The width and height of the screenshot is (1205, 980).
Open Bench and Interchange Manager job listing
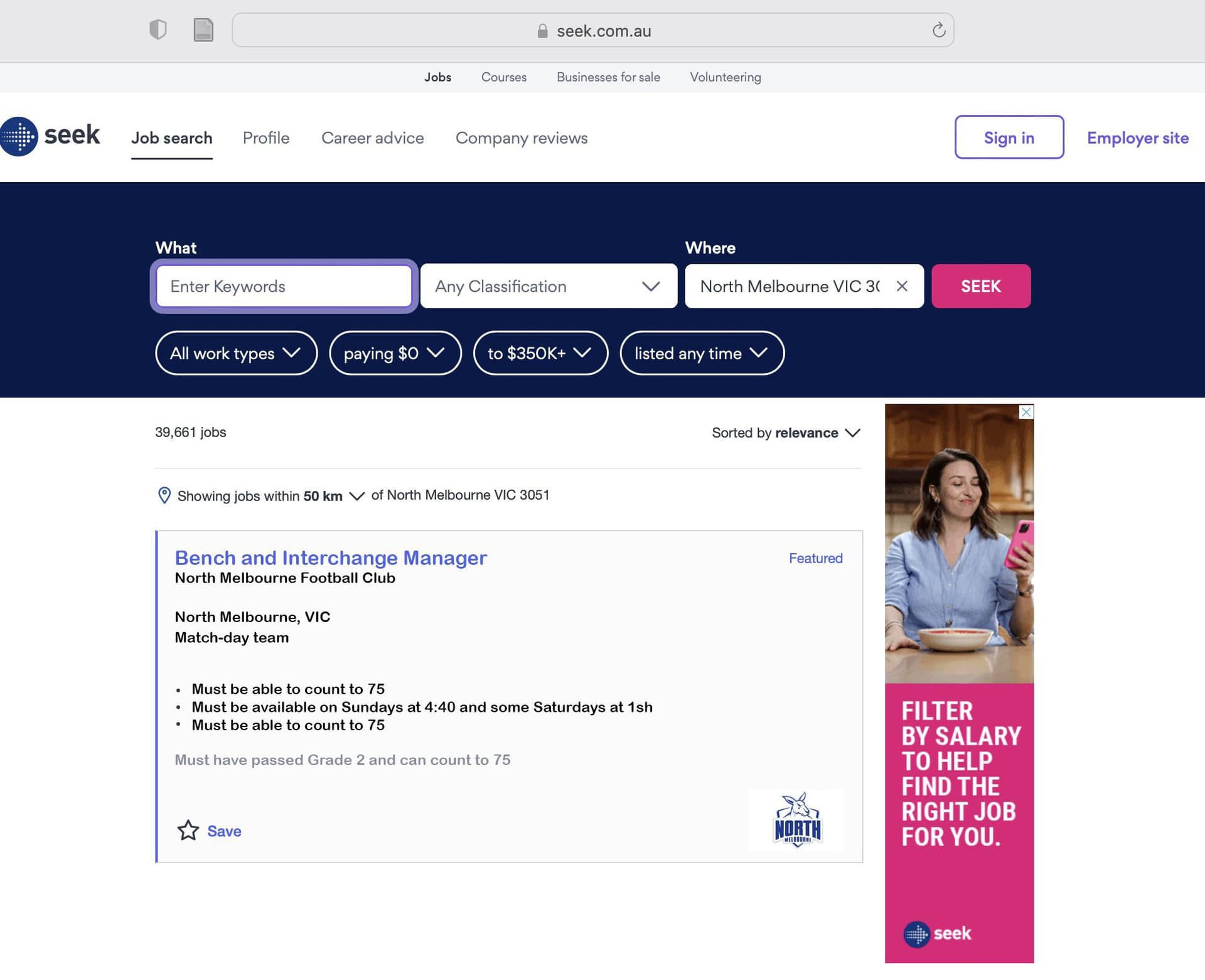tap(331, 557)
